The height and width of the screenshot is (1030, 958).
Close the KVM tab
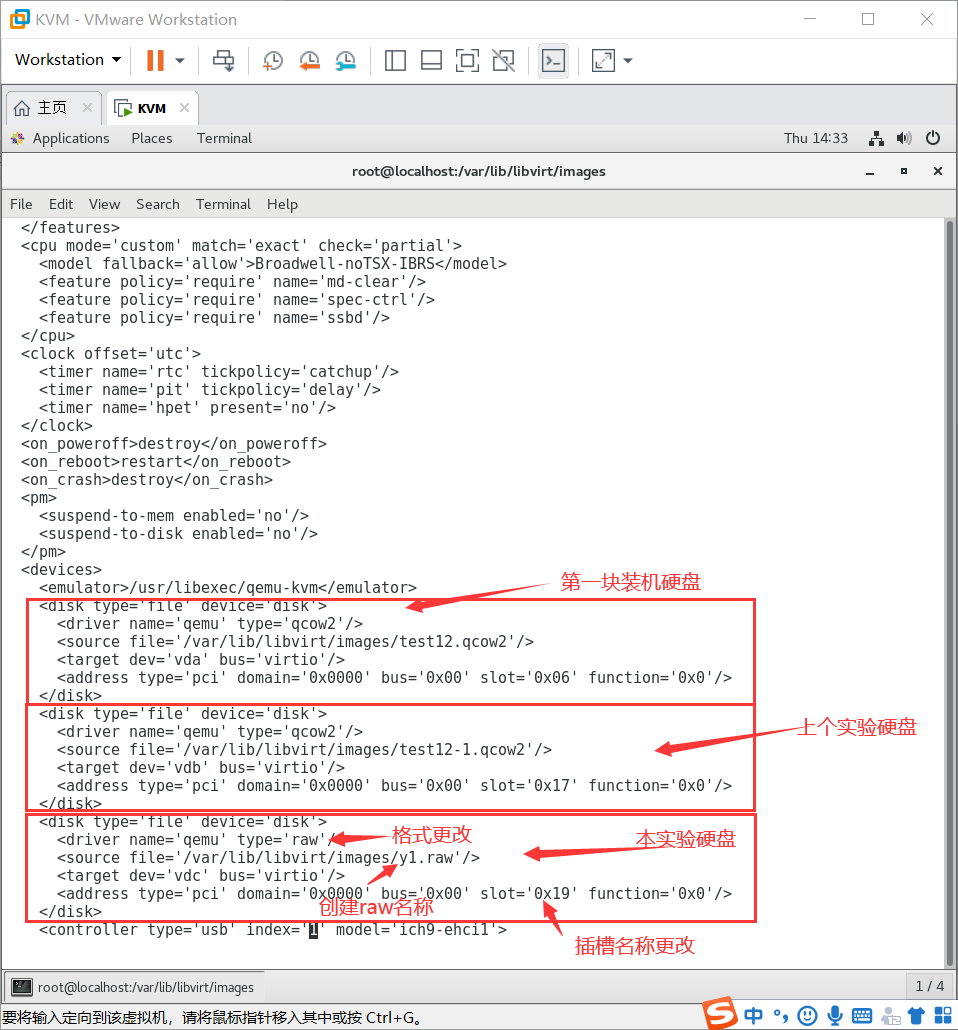[x=185, y=107]
